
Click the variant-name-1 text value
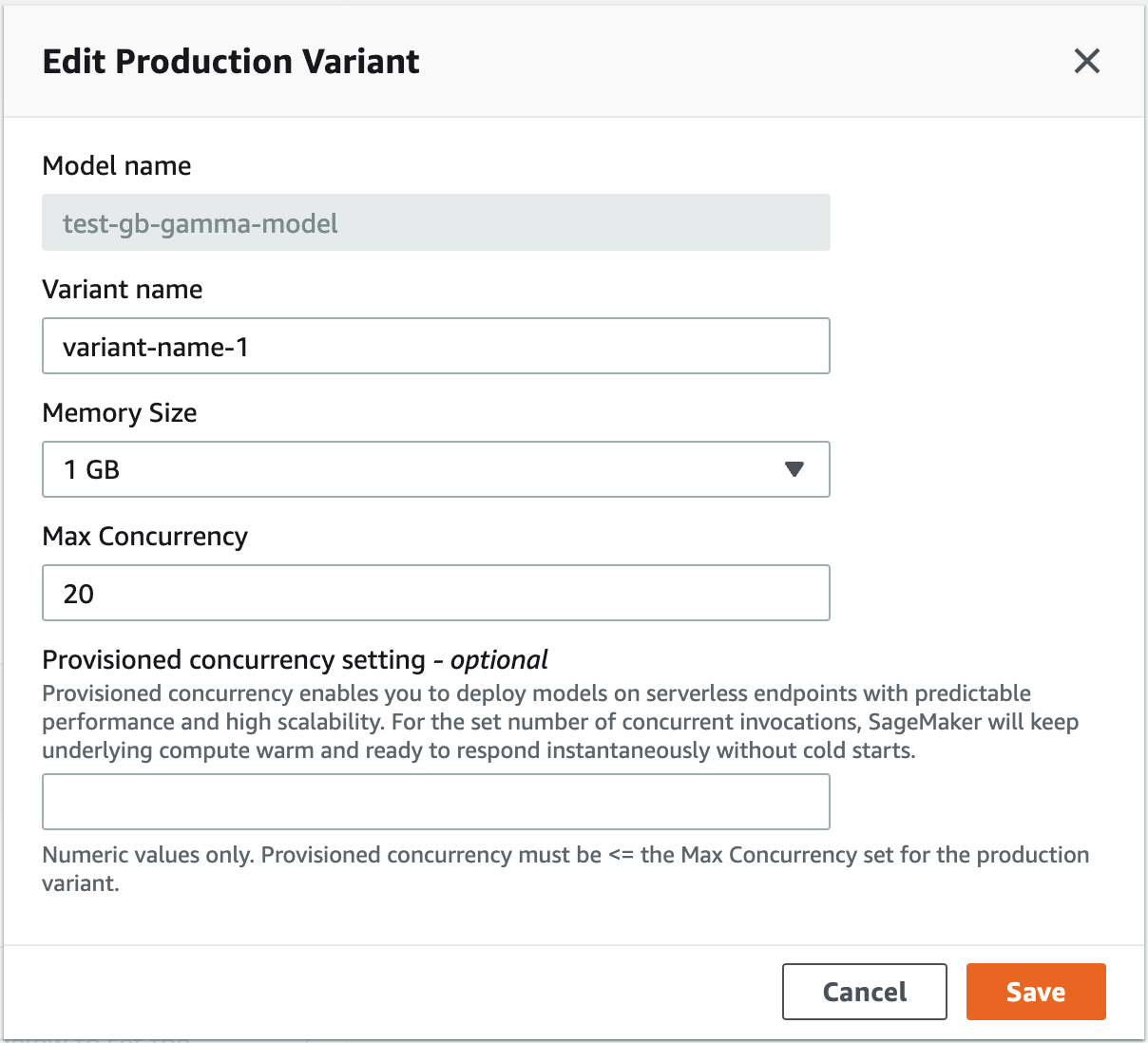pyautogui.click(x=155, y=347)
